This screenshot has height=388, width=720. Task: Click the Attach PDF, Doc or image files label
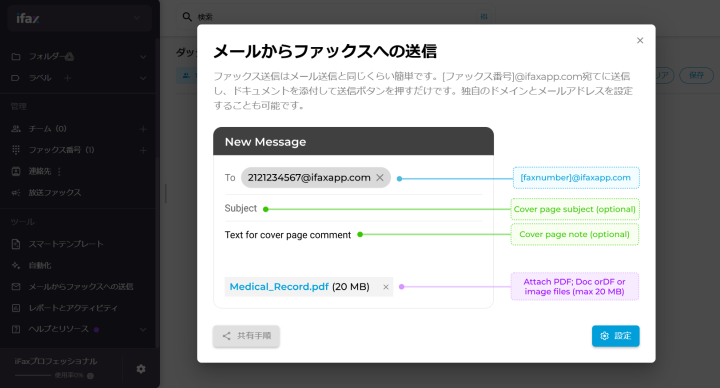(x=575, y=287)
